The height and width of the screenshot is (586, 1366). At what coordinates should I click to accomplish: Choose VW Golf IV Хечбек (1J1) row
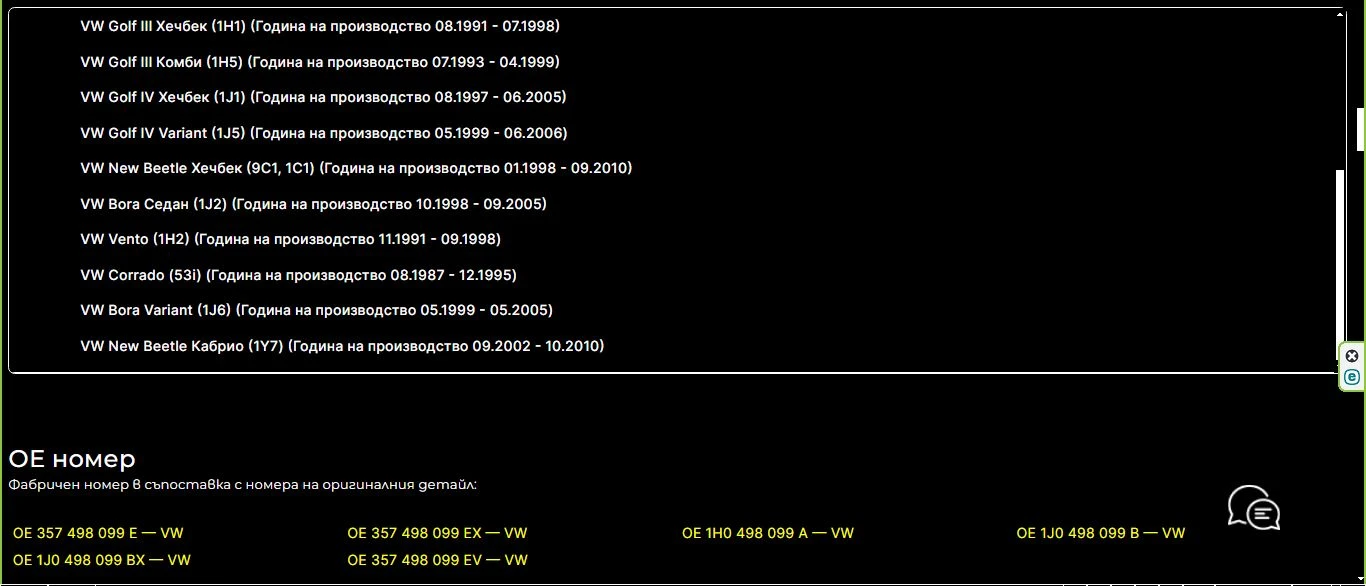[323, 97]
